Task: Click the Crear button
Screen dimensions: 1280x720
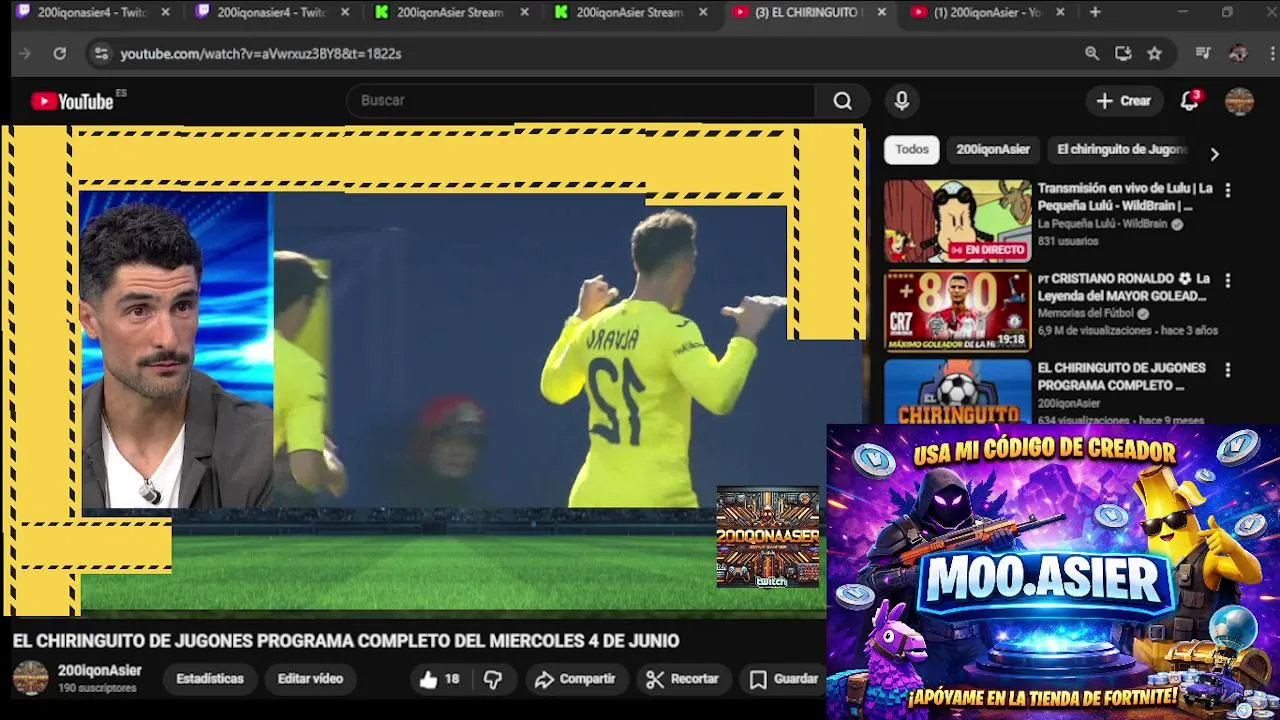Action: 1123,101
